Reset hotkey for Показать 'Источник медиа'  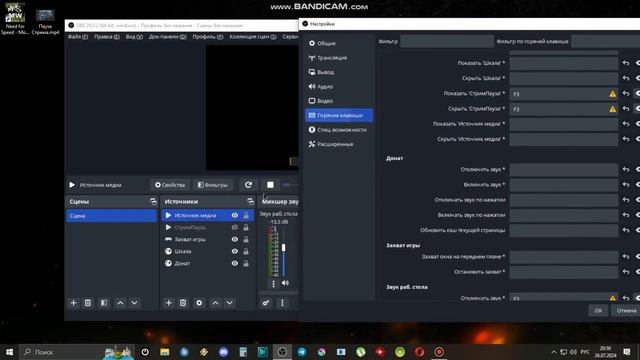626,124
